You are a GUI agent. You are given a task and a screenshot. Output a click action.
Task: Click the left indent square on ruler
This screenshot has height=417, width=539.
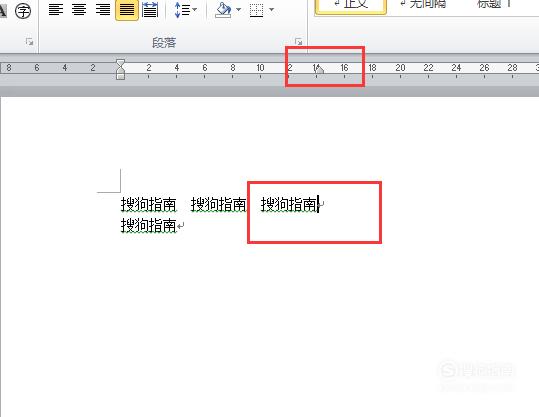tap(120, 76)
